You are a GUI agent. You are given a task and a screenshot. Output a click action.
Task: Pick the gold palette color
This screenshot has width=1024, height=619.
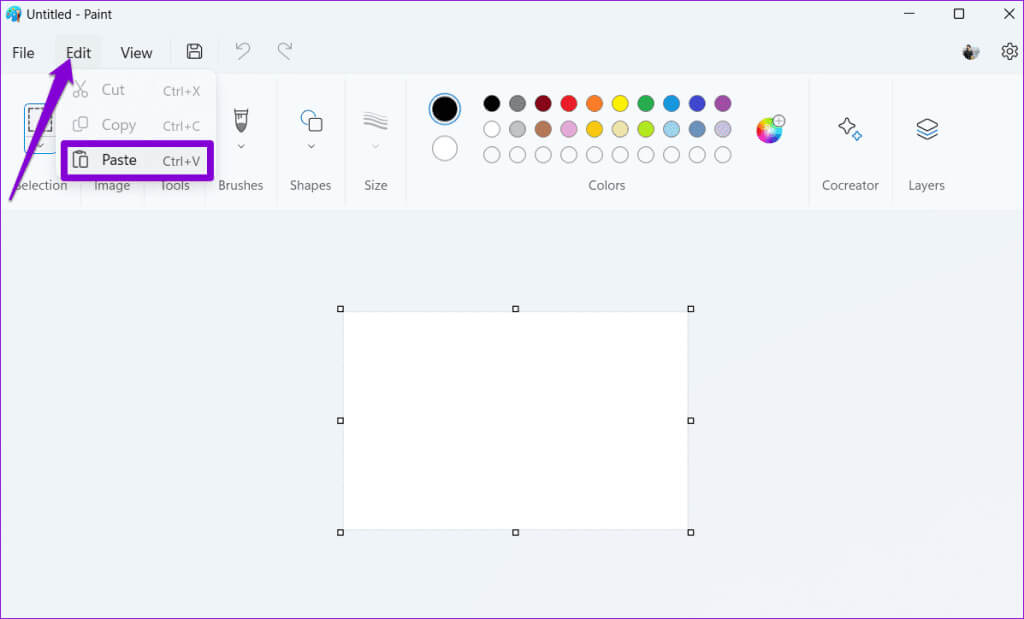pyautogui.click(x=594, y=129)
